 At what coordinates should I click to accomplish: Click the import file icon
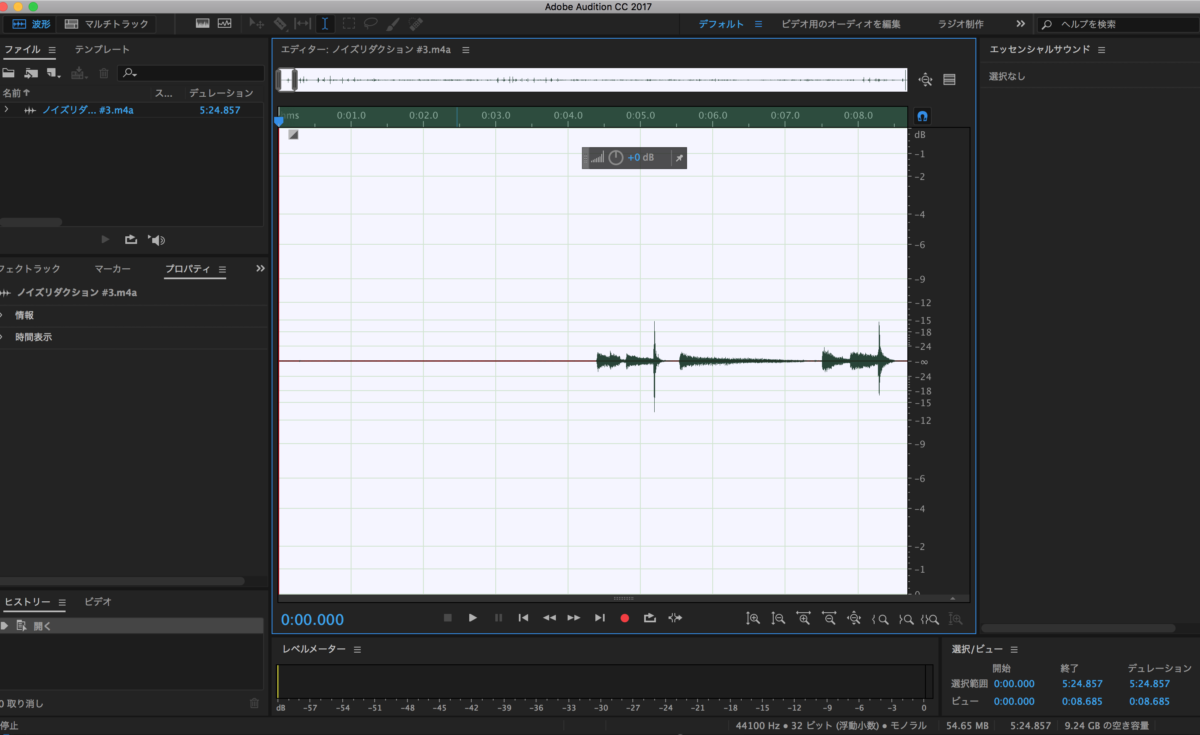tap(31, 73)
